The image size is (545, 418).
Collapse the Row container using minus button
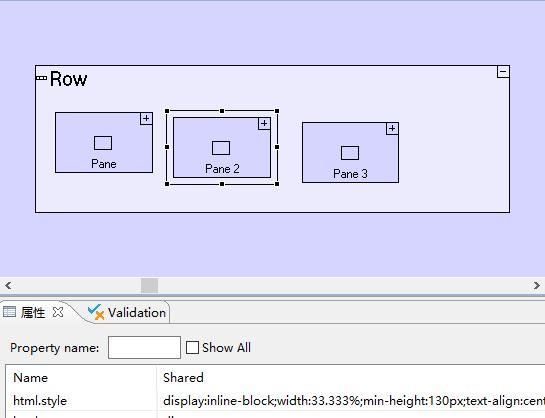point(503,72)
